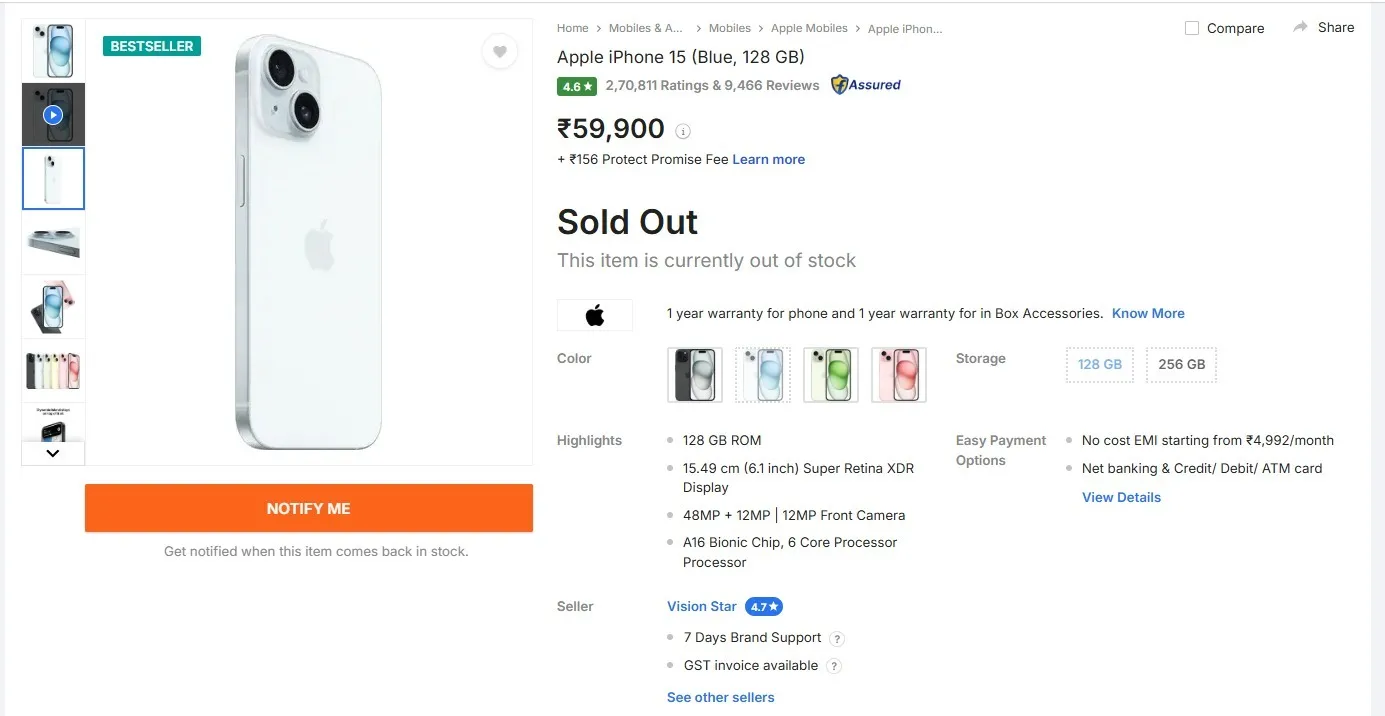
Task: Choose the pink color variant
Action: coord(899,375)
